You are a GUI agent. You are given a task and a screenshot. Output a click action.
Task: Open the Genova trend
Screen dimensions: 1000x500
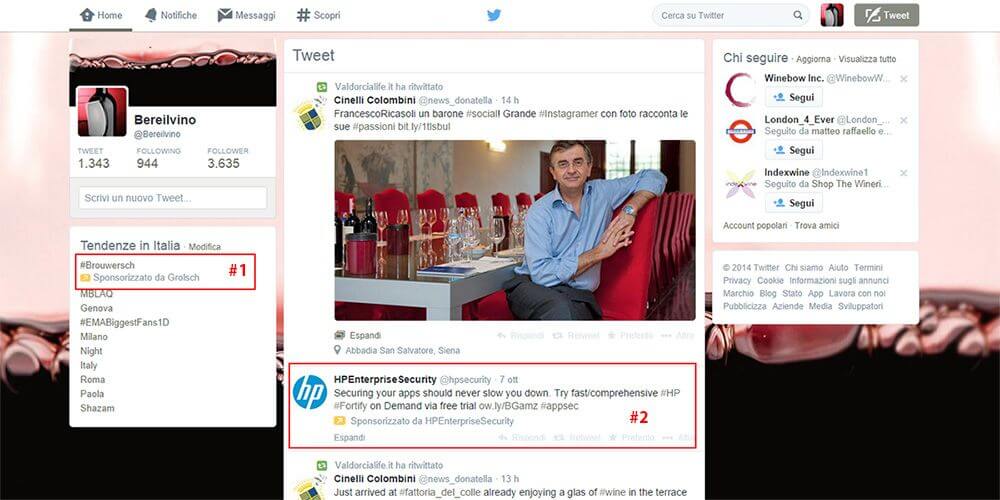tap(96, 308)
